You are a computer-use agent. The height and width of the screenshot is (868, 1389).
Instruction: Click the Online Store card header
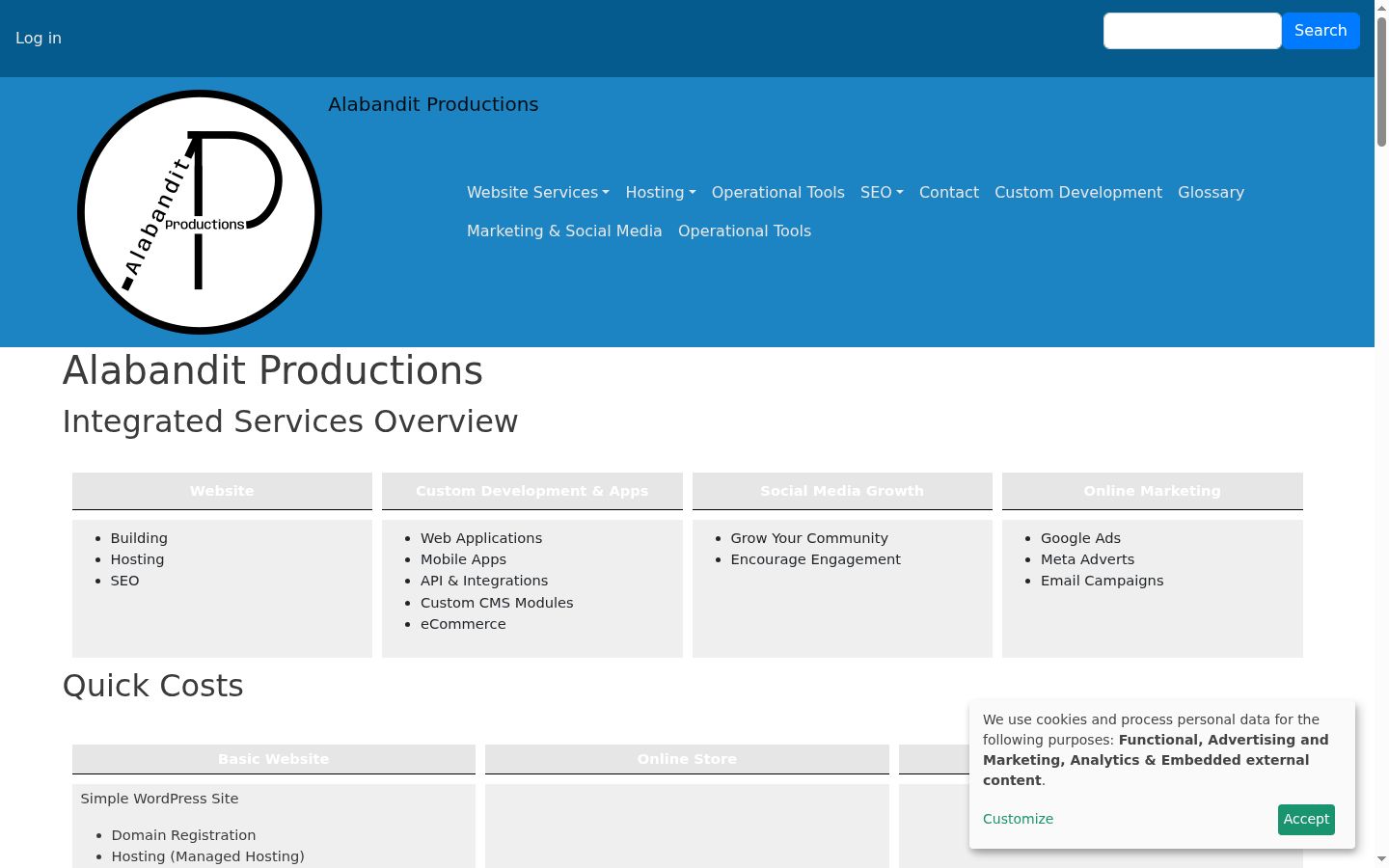(x=687, y=759)
